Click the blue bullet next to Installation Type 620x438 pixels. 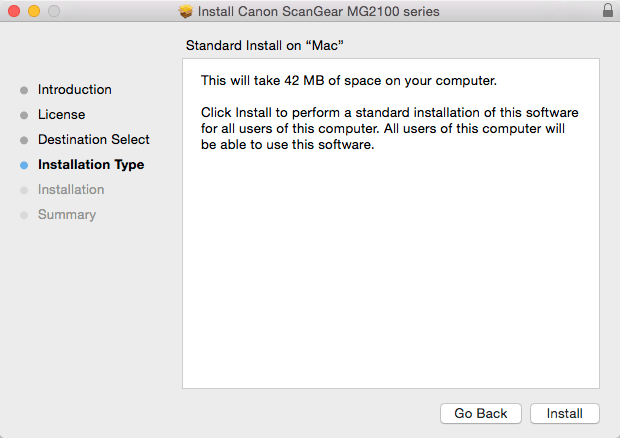24,165
